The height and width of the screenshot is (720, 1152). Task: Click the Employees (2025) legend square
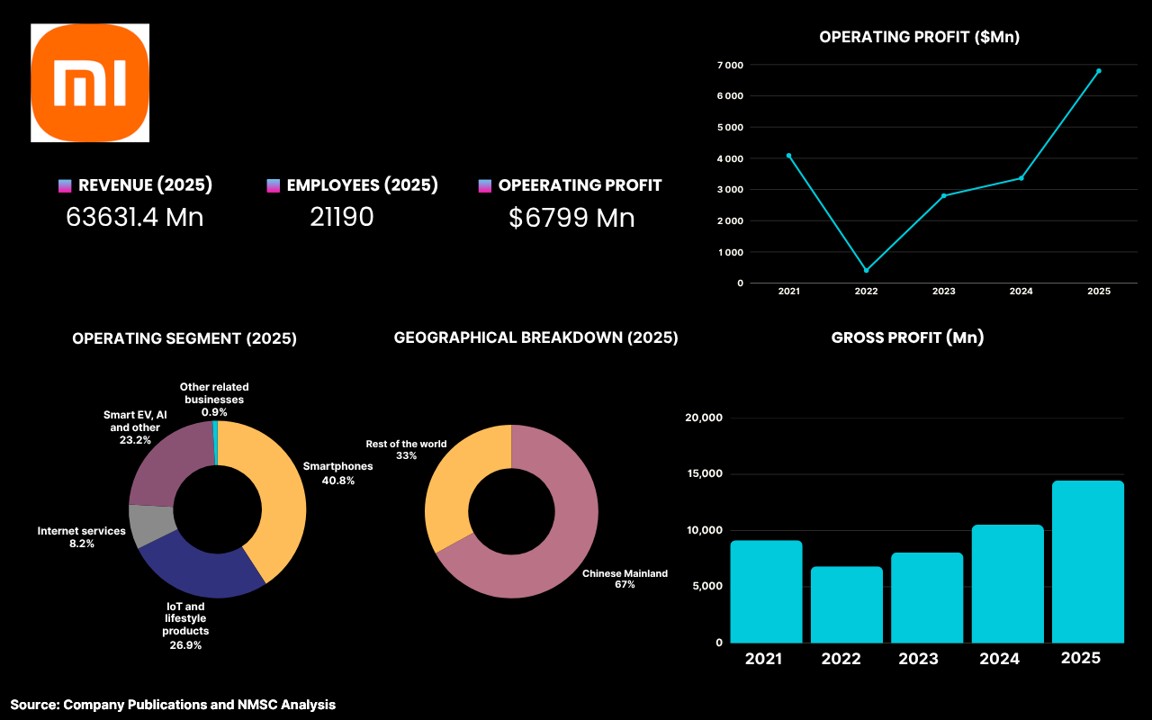coord(273,186)
